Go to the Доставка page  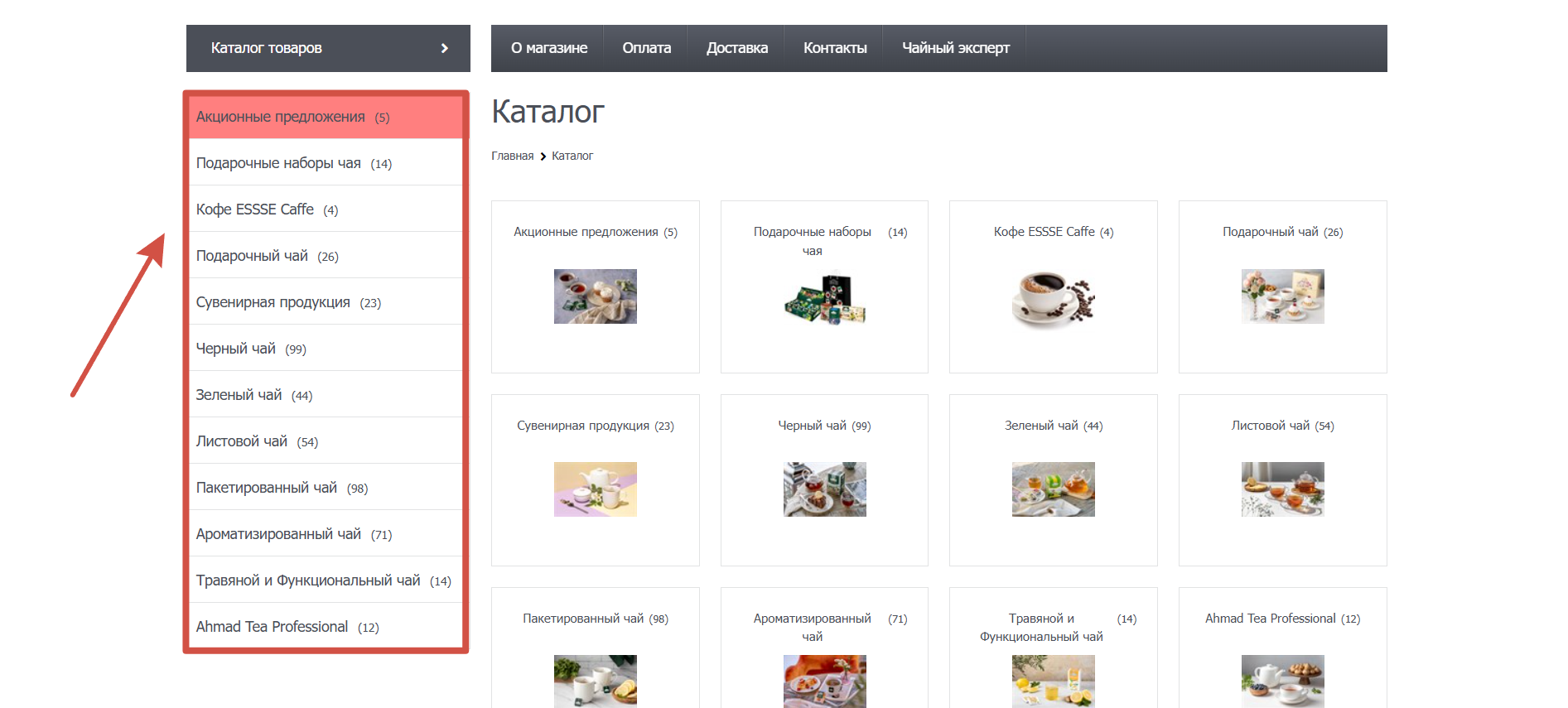coord(737,48)
